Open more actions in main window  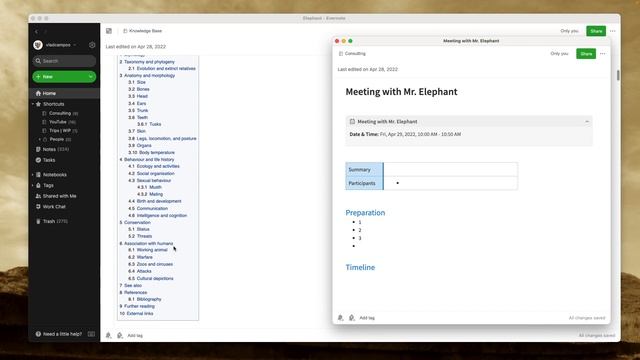pyautogui.click(x=613, y=31)
